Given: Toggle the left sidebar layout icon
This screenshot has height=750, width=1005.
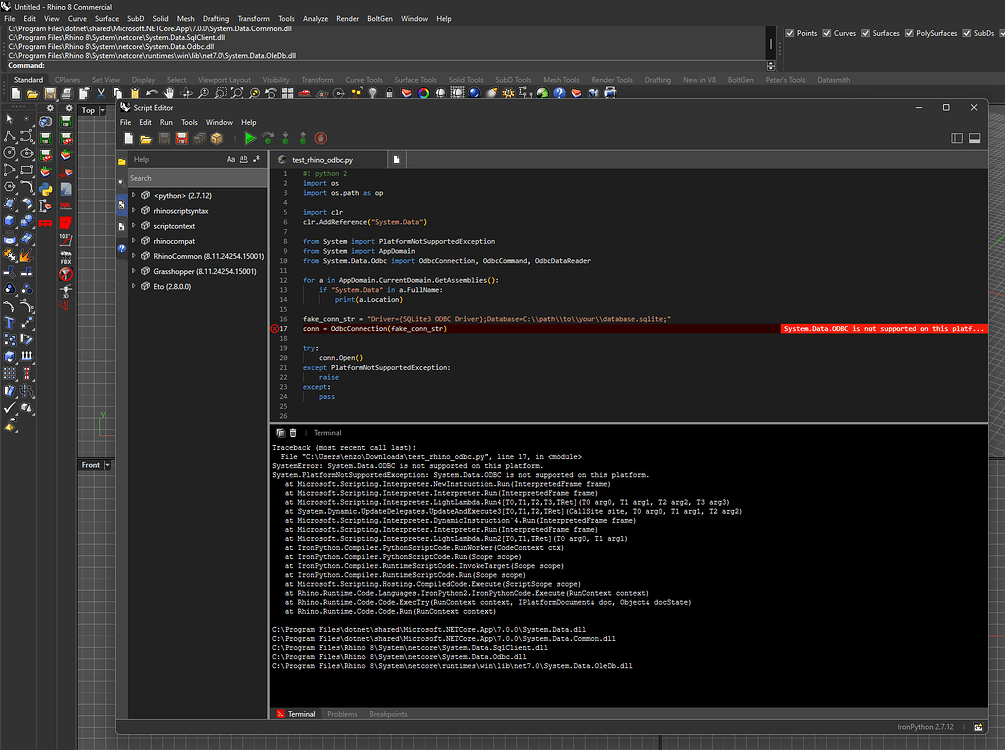Looking at the screenshot, I should point(957,138).
